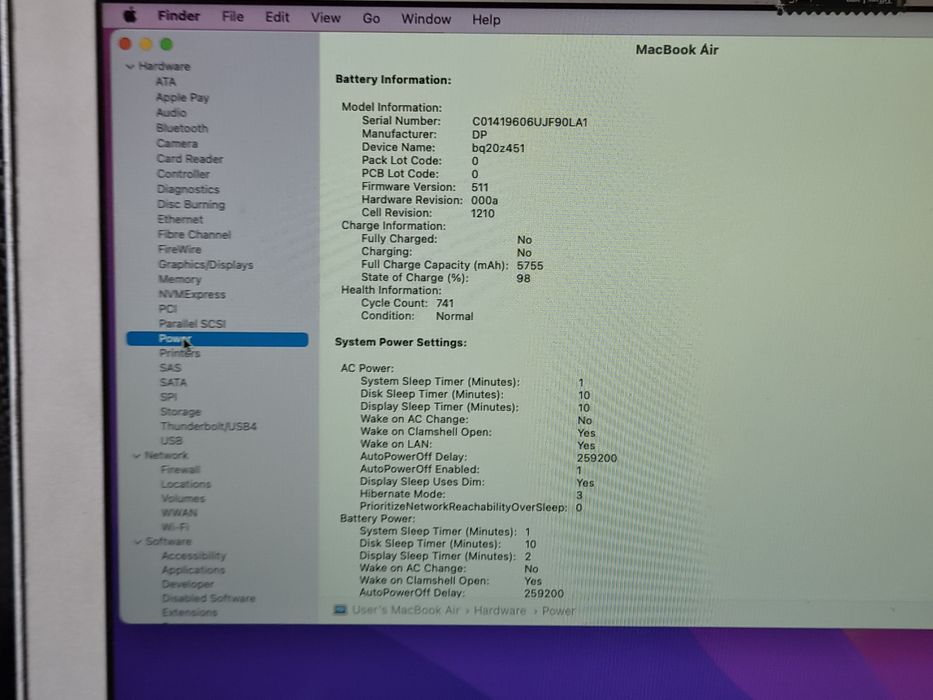Select USB in sidebar
Viewport: 933px width, 700px height.
click(171, 441)
